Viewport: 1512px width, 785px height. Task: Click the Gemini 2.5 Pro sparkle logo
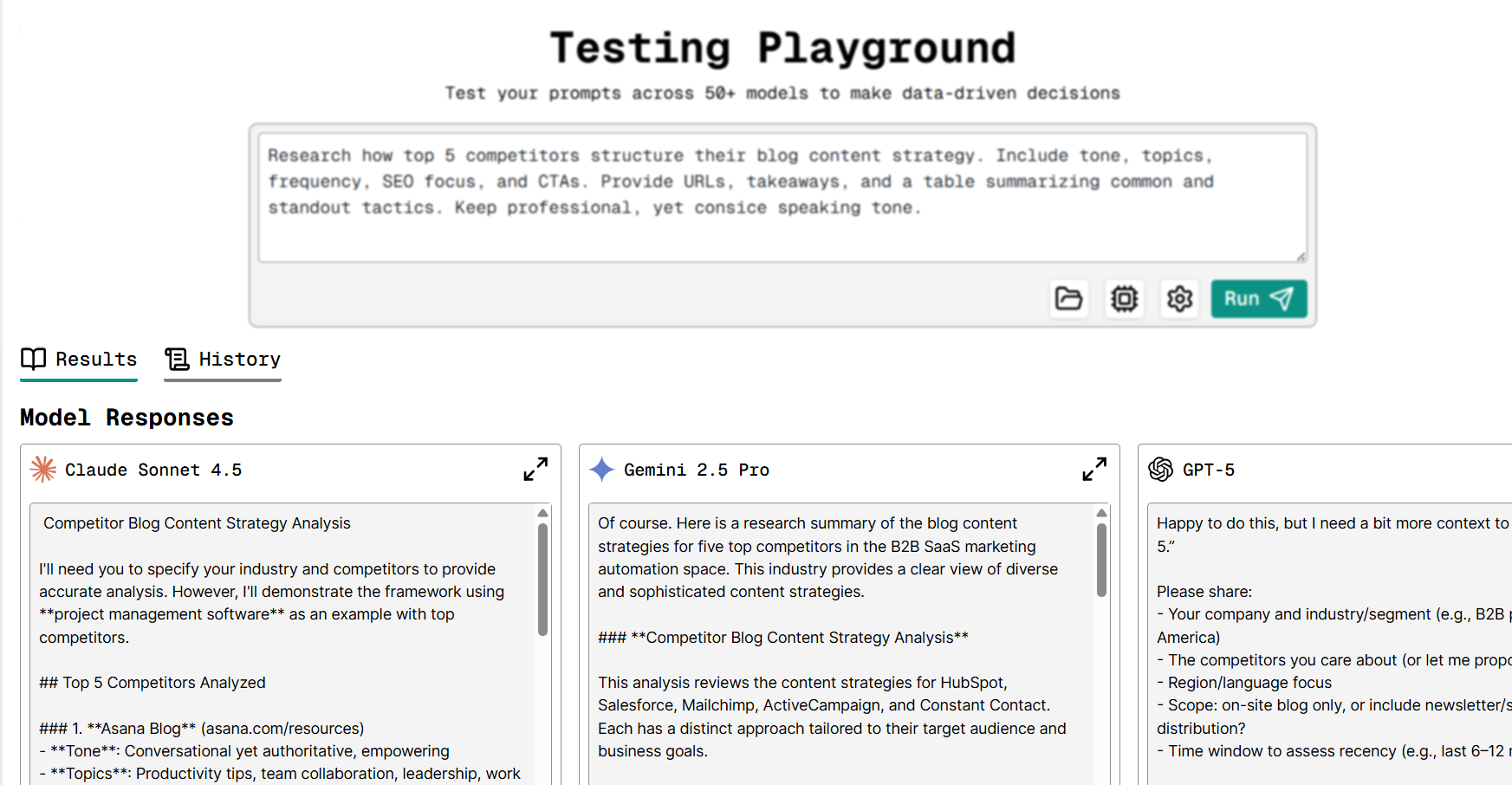pos(602,470)
